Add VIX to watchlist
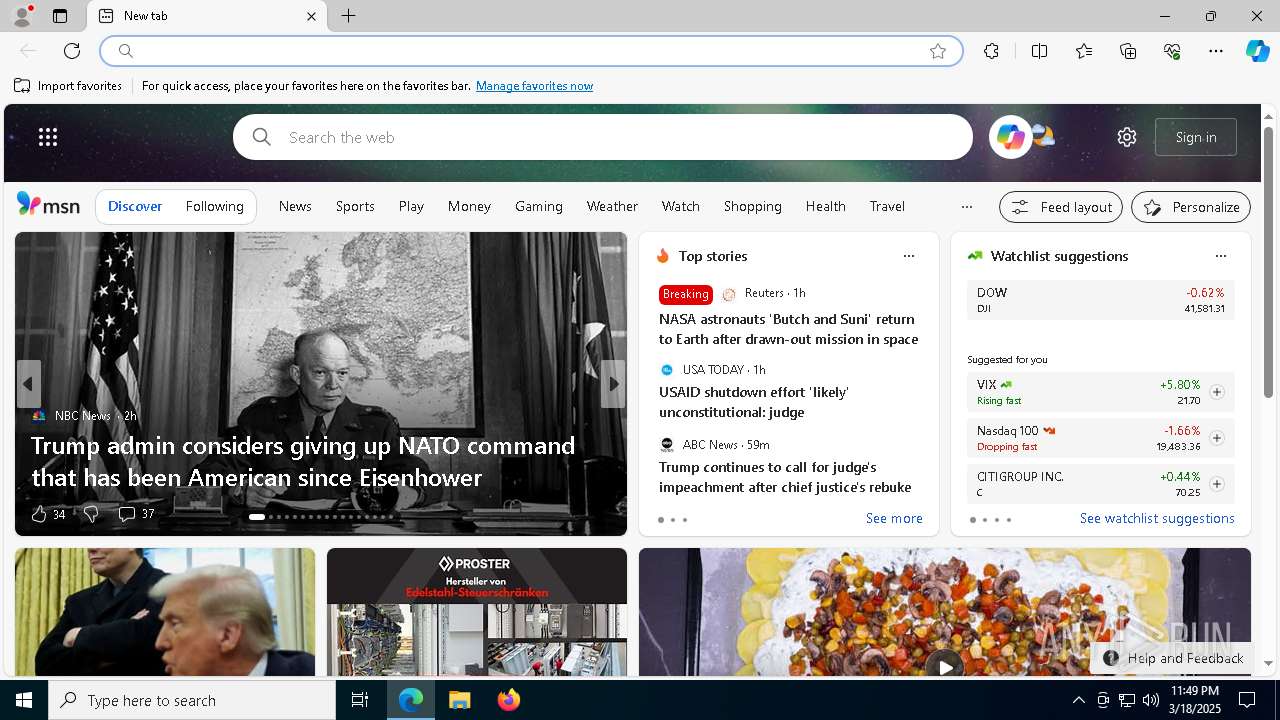This screenshot has width=1280, height=720. click(1216, 392)
